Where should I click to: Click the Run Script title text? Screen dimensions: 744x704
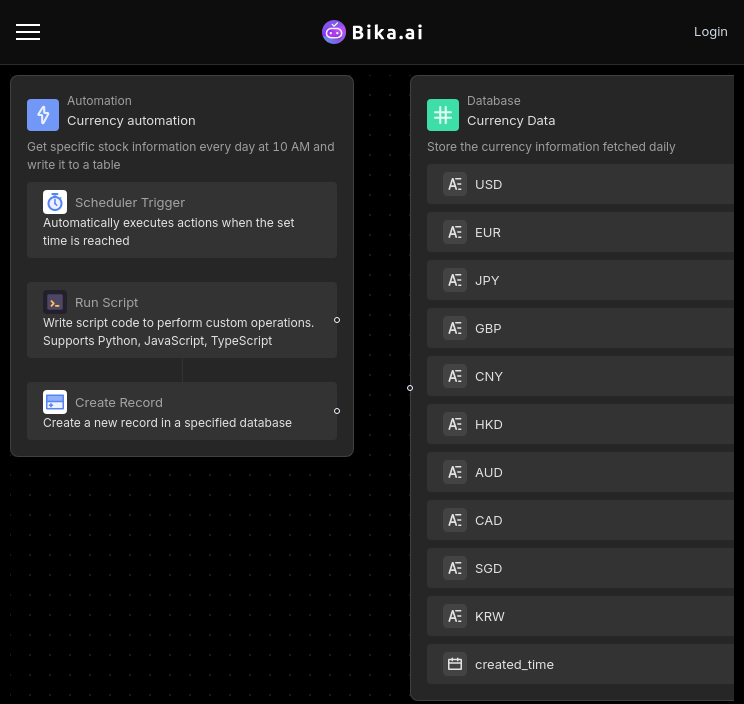(x=106, y=303)
